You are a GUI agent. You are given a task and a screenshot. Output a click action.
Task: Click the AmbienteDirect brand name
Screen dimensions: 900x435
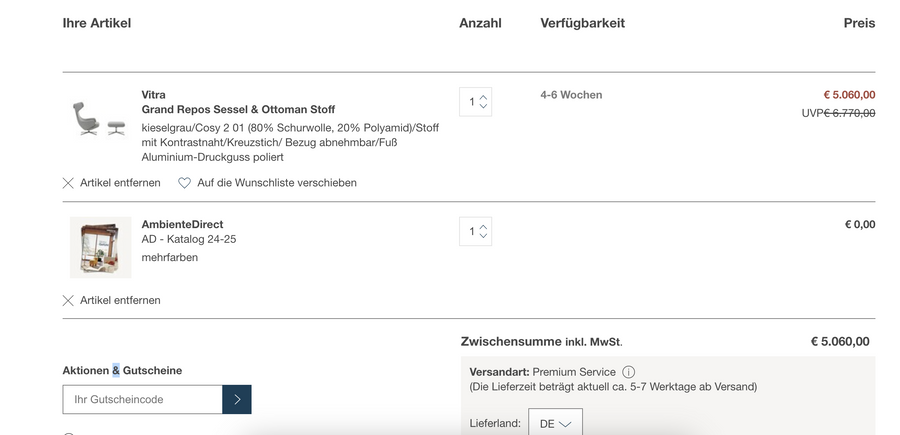182,224
